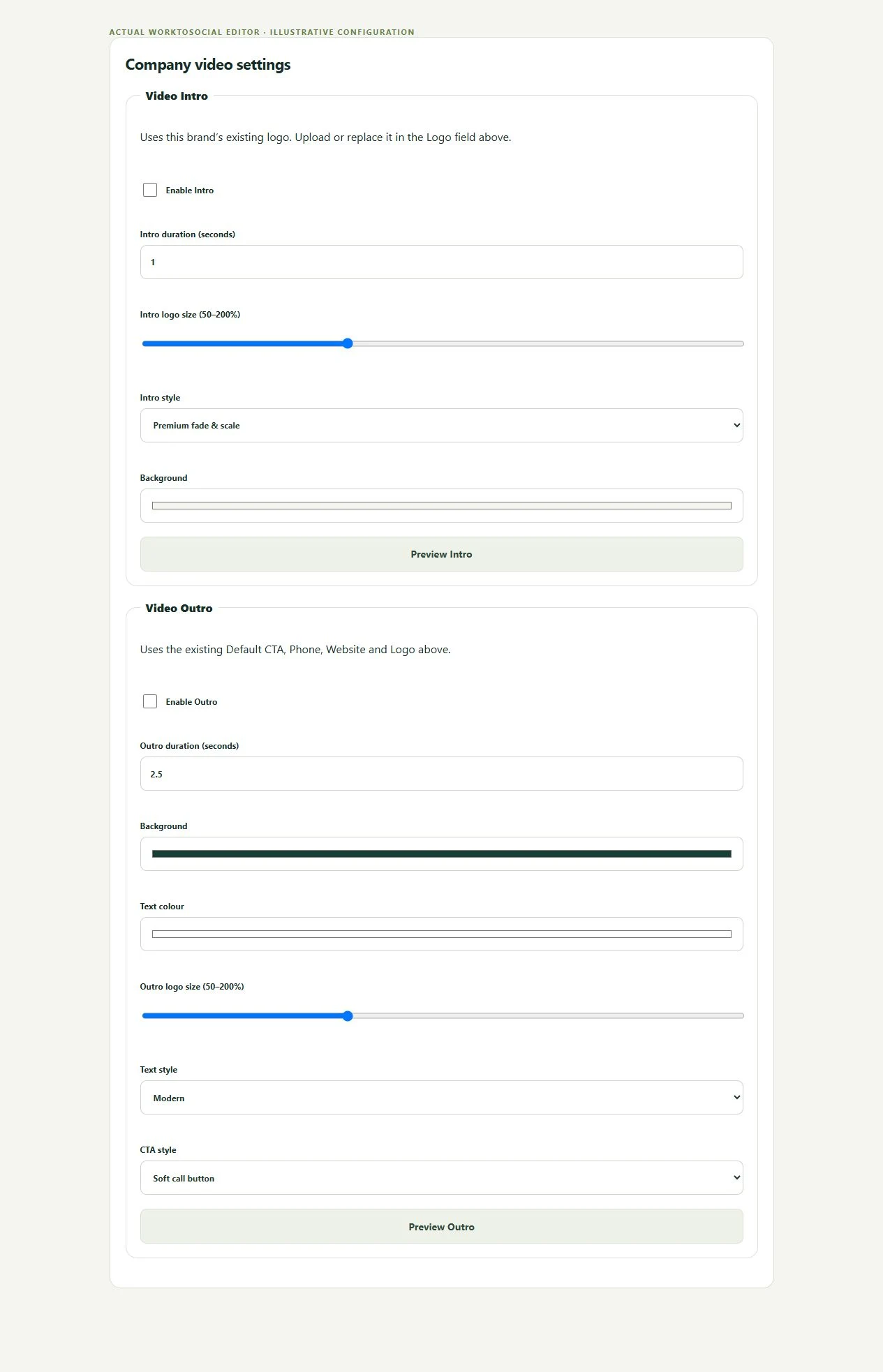Click the 'Uses this brand's existing logo' note
Image resolution: width=883 pixels, height=1372 pixels.
click(325, 137)
